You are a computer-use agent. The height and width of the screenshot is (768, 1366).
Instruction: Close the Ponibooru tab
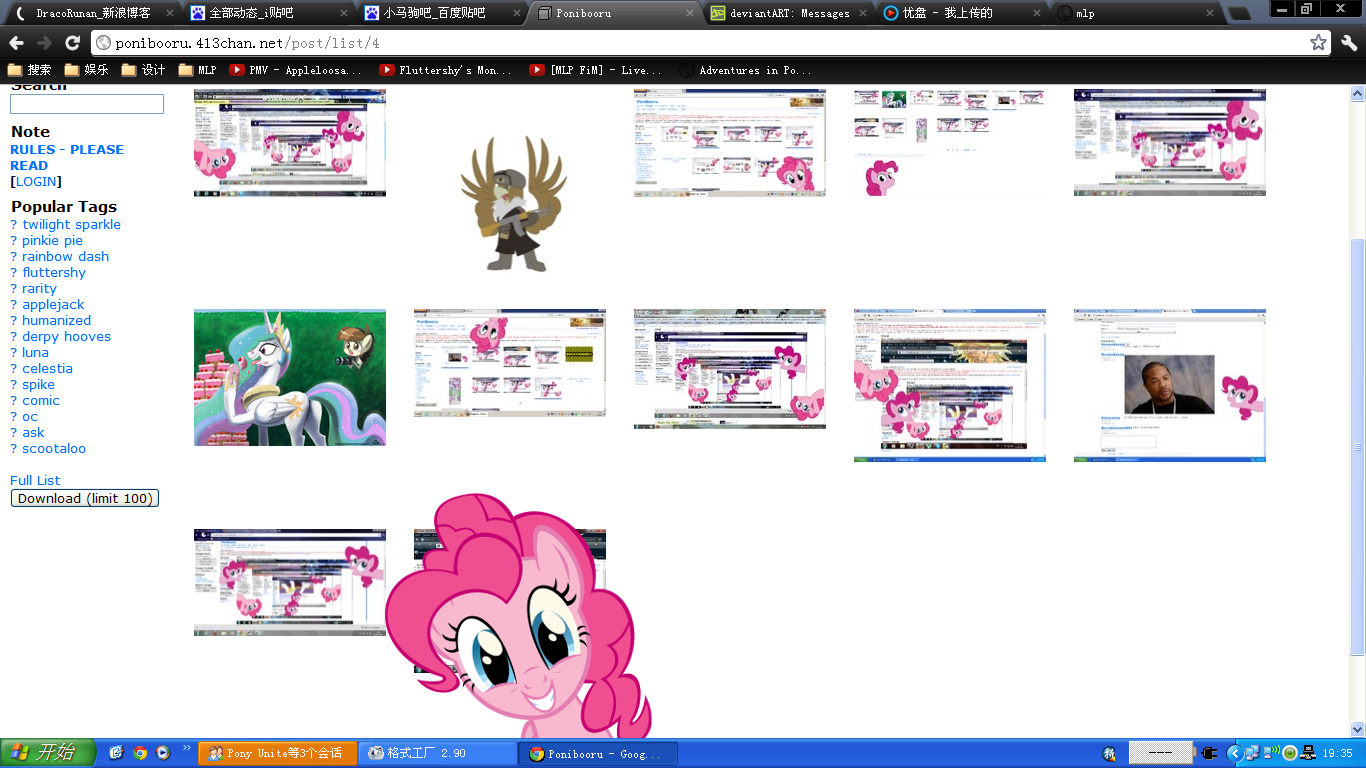(690, 13)
